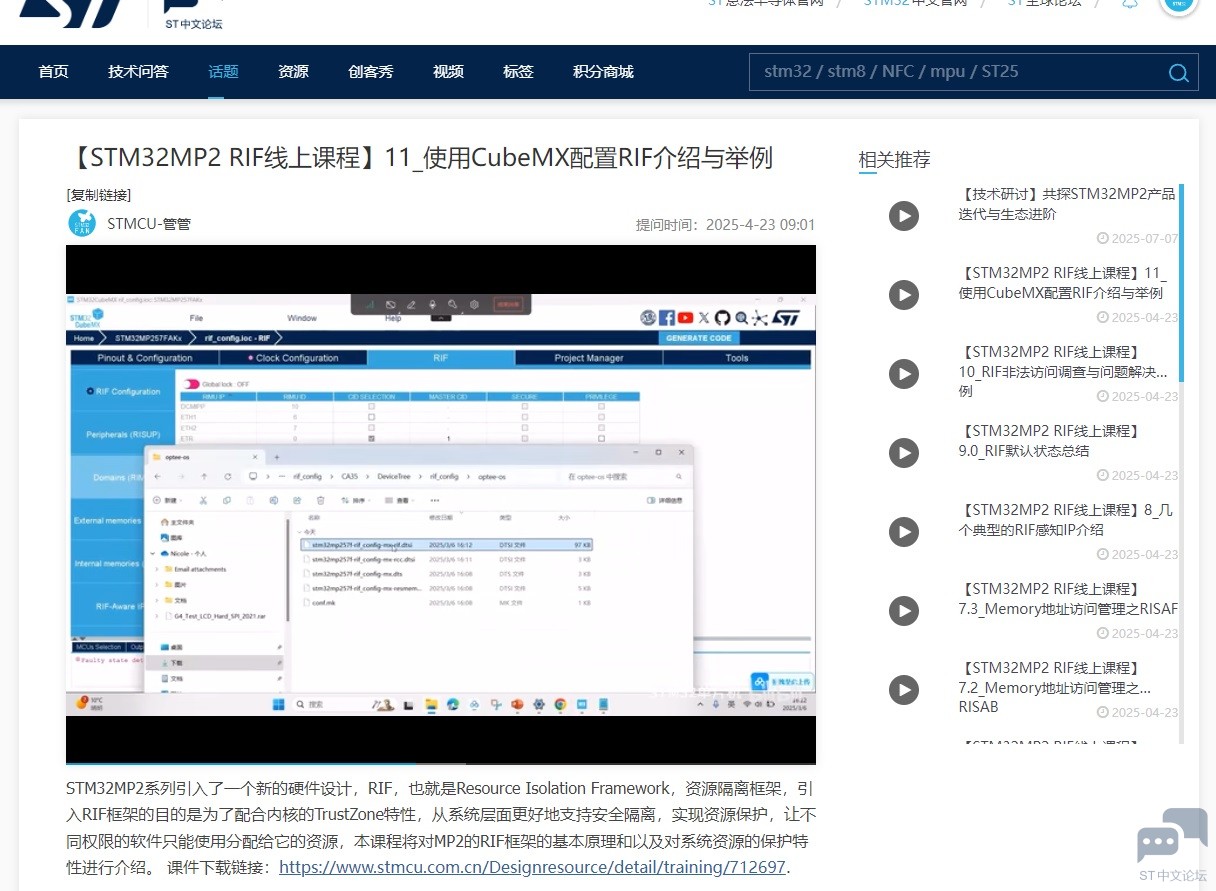
Task: Click the search magnifier icon
Action: point(1178,72)
